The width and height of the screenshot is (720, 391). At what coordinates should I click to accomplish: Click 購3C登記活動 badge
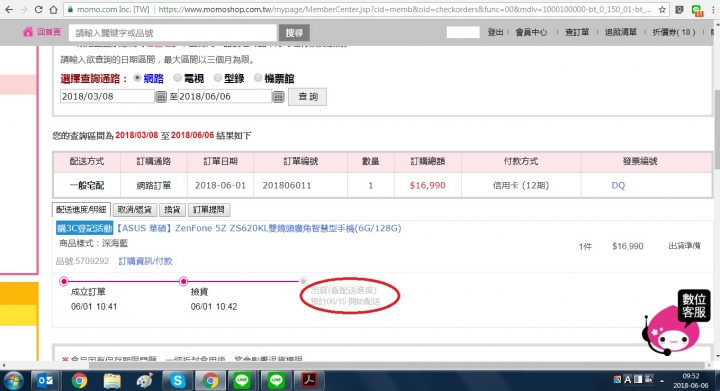(x=84, y=228)
